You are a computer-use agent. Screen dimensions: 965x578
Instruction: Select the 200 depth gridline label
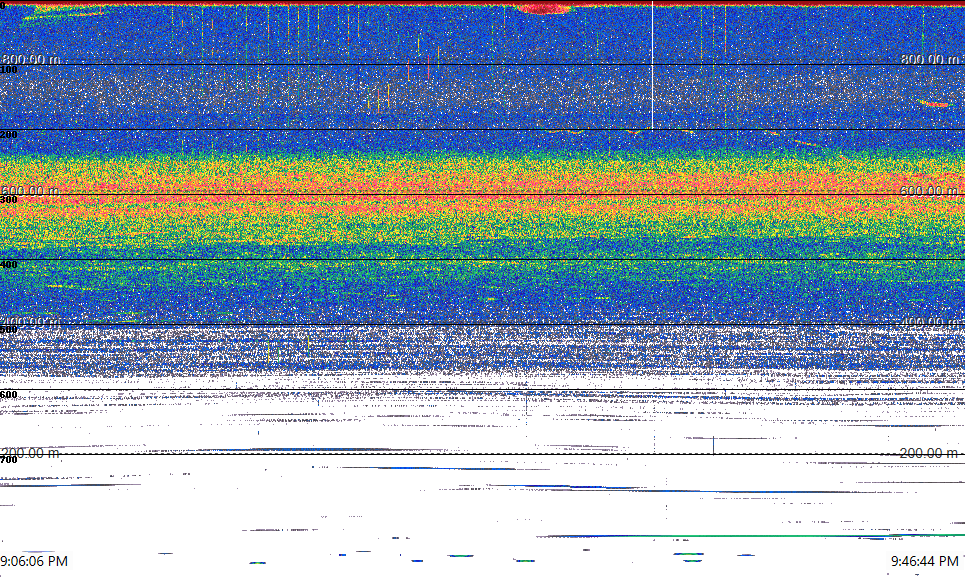point(9,135)
